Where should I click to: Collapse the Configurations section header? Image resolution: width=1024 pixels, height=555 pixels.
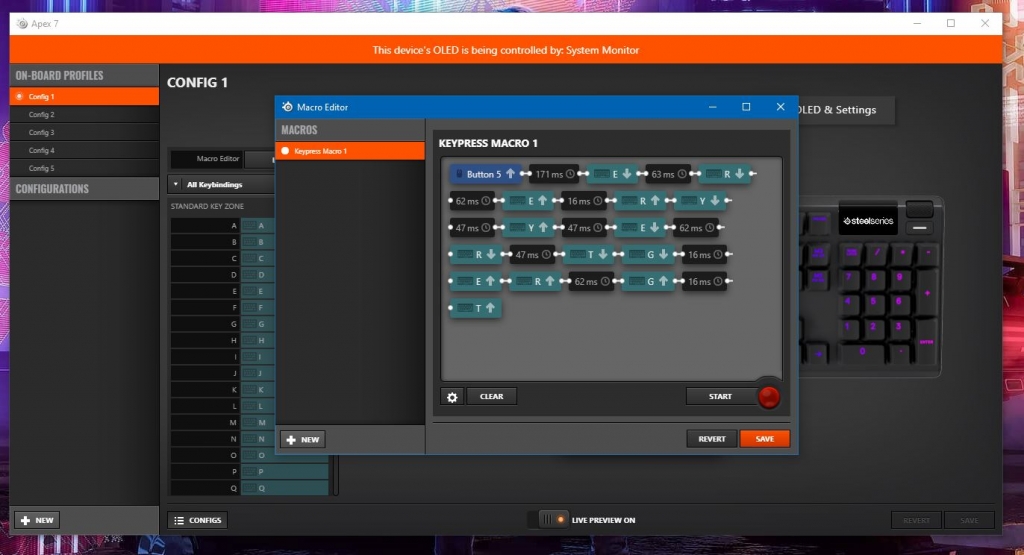[84, 189]
